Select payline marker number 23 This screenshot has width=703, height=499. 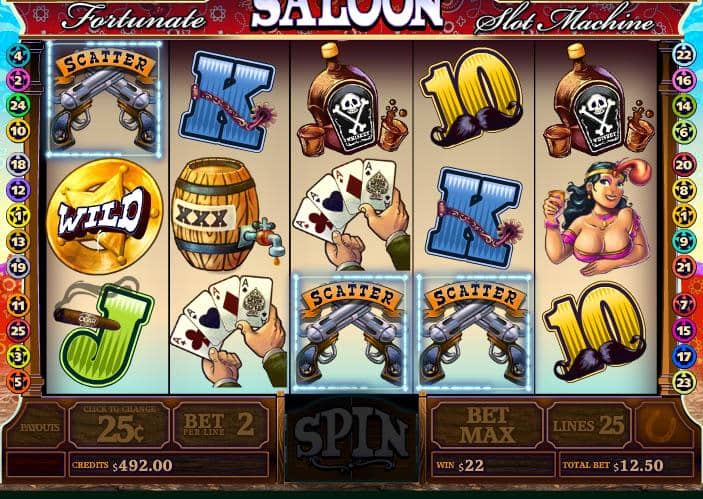684,383
